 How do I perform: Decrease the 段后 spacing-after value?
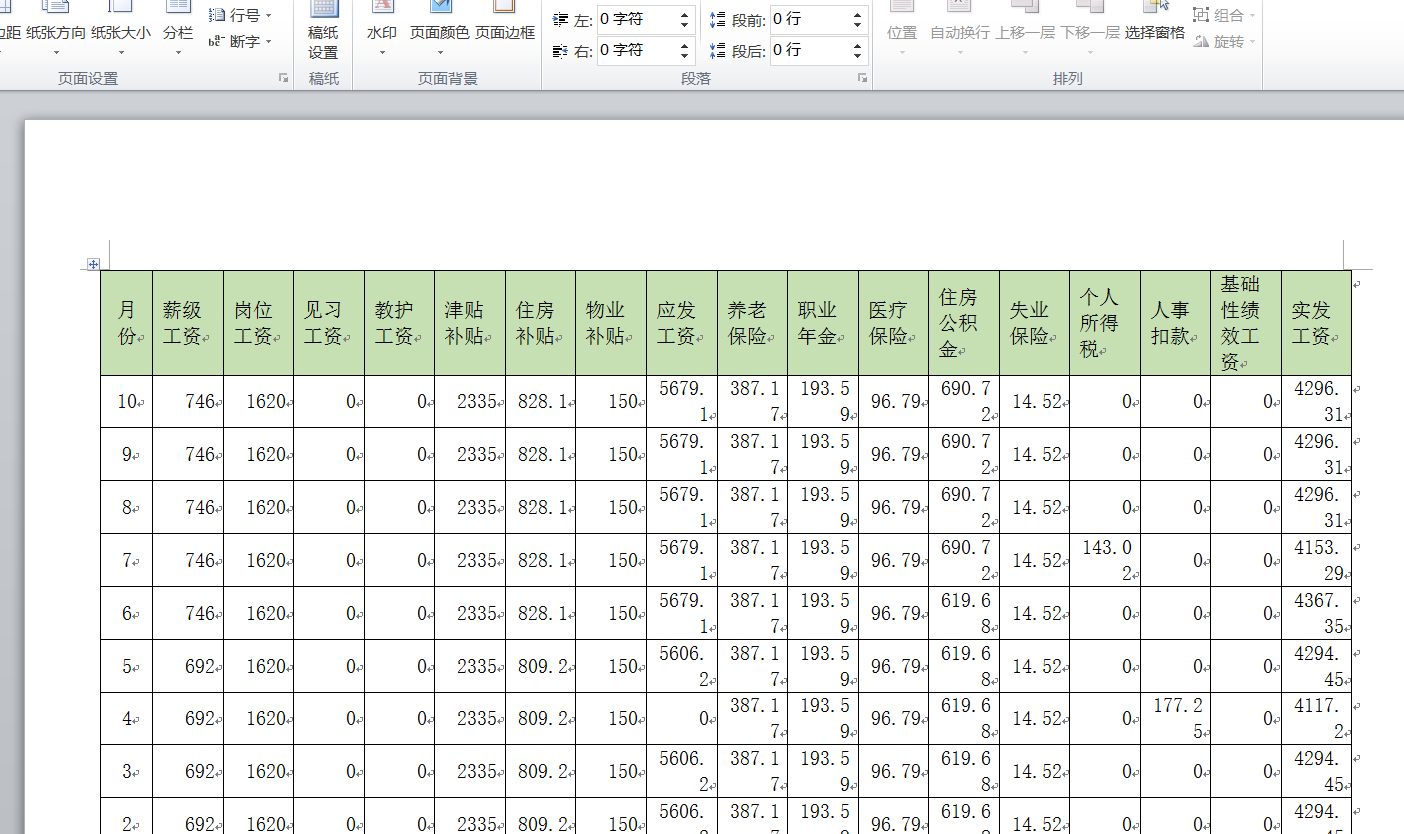(x=858, y=55)
